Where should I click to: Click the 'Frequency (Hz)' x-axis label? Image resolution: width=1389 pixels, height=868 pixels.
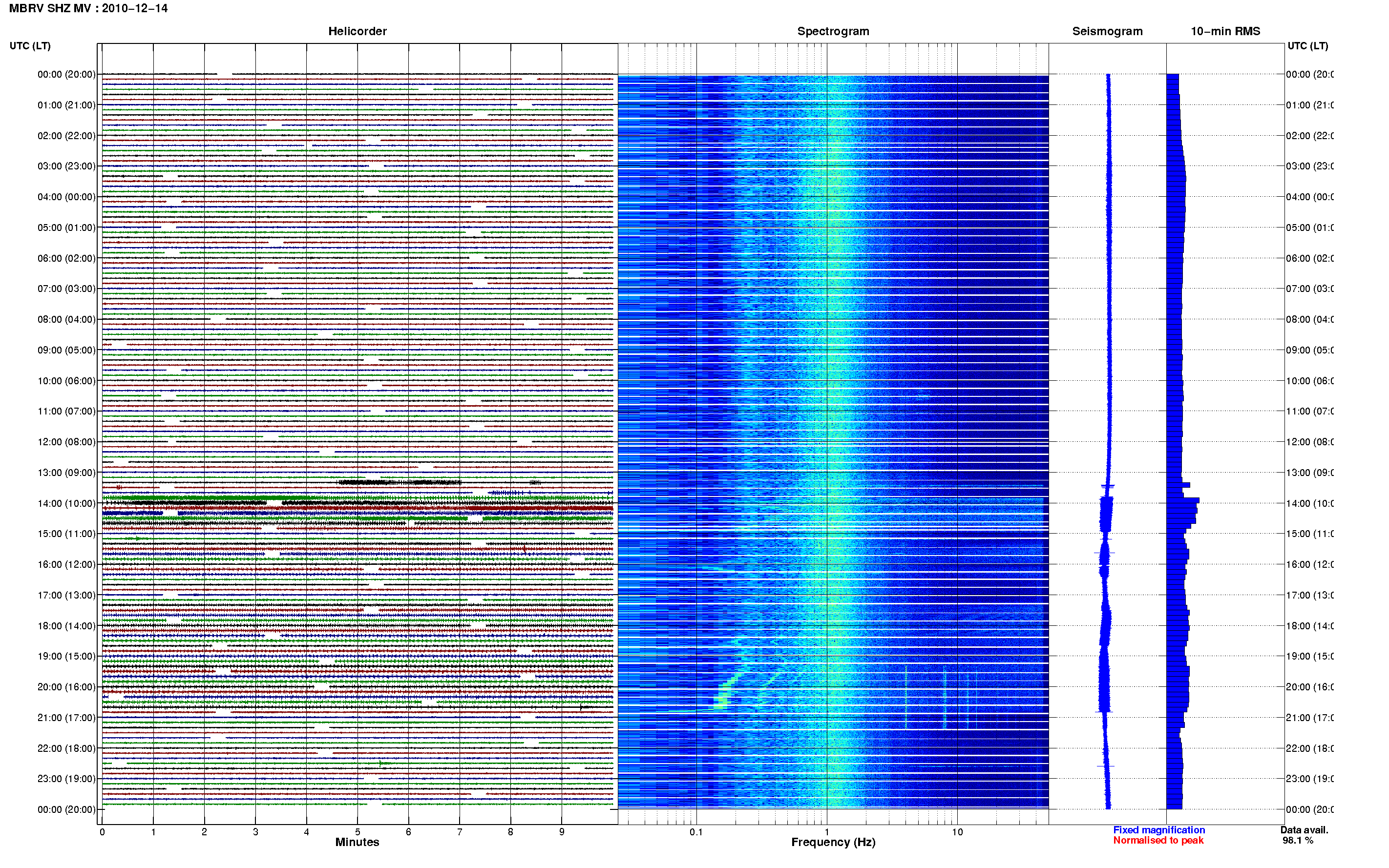click(x=833, y=842)
